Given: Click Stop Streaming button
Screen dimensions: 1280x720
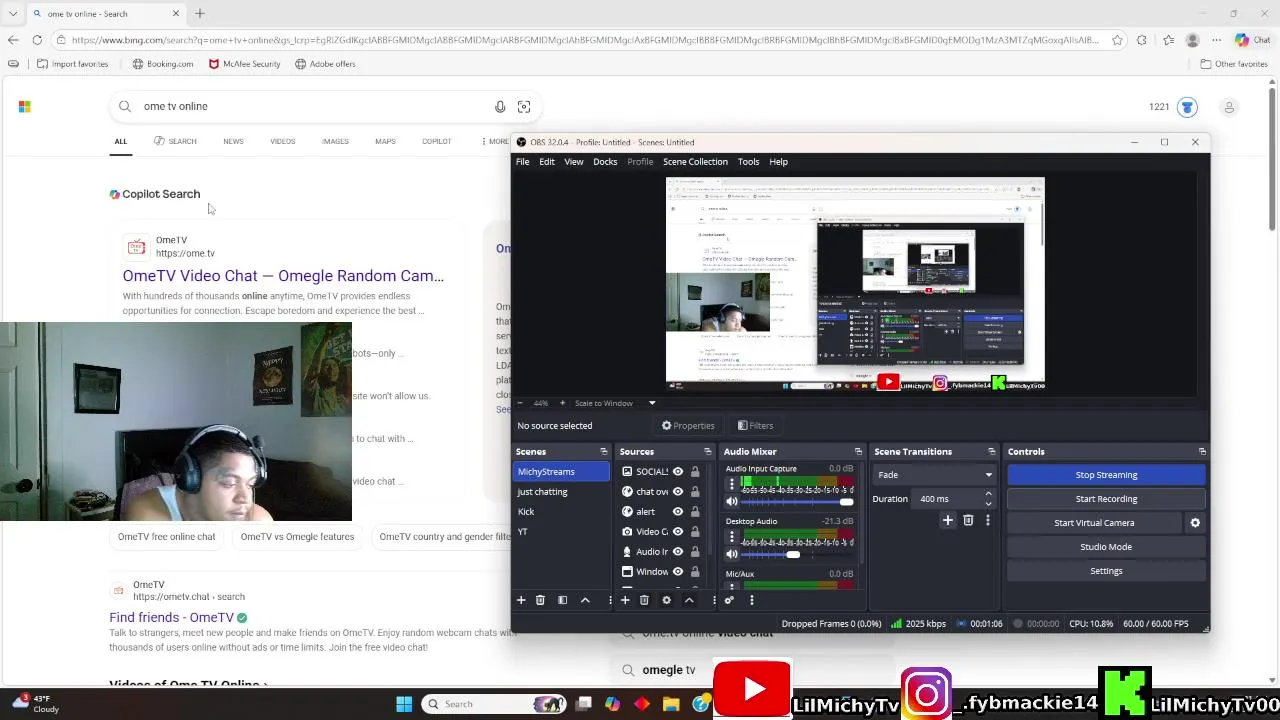Looking at the screenshot, I should coord(1106,475).
